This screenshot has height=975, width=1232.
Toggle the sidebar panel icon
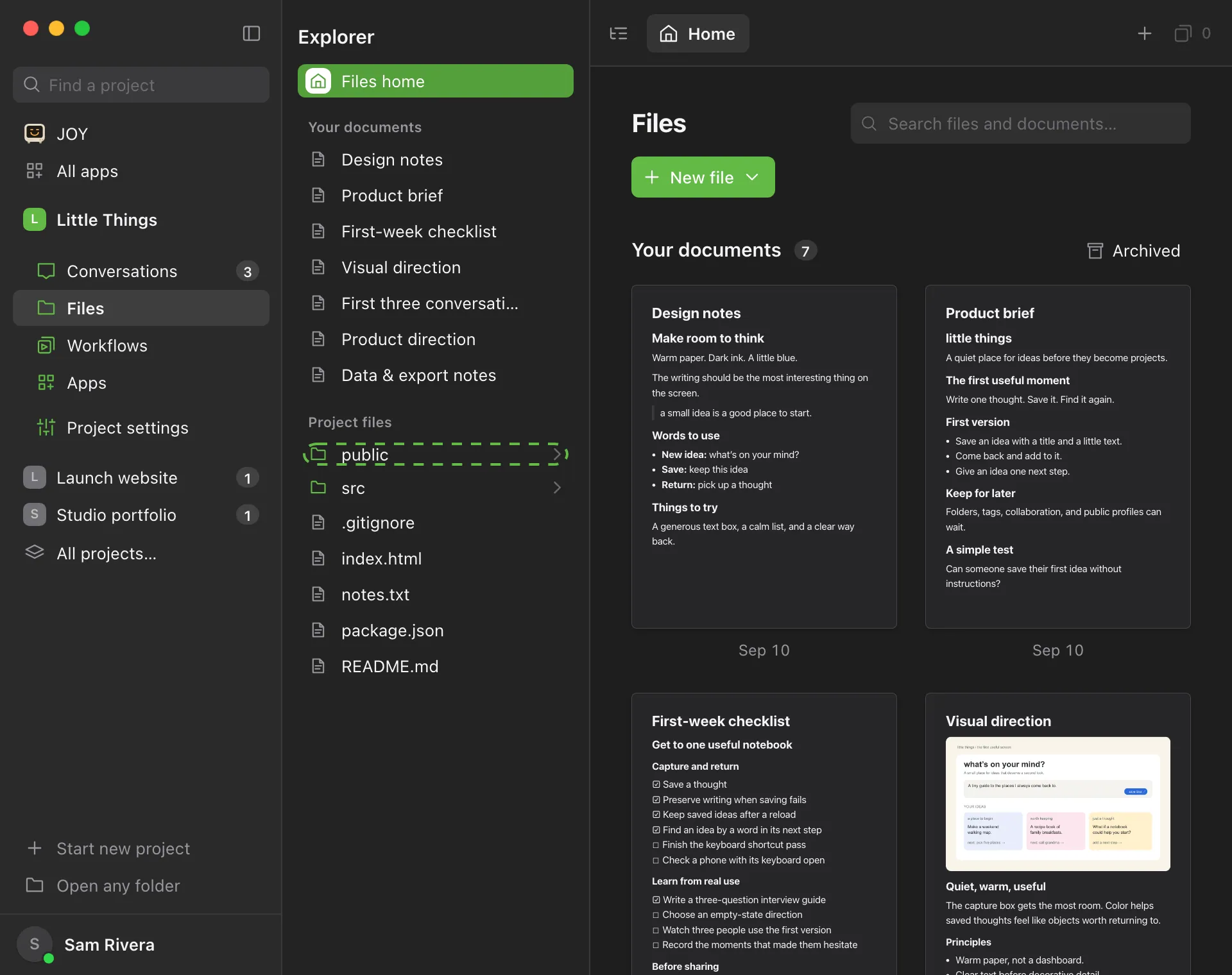tap(252, 33)
